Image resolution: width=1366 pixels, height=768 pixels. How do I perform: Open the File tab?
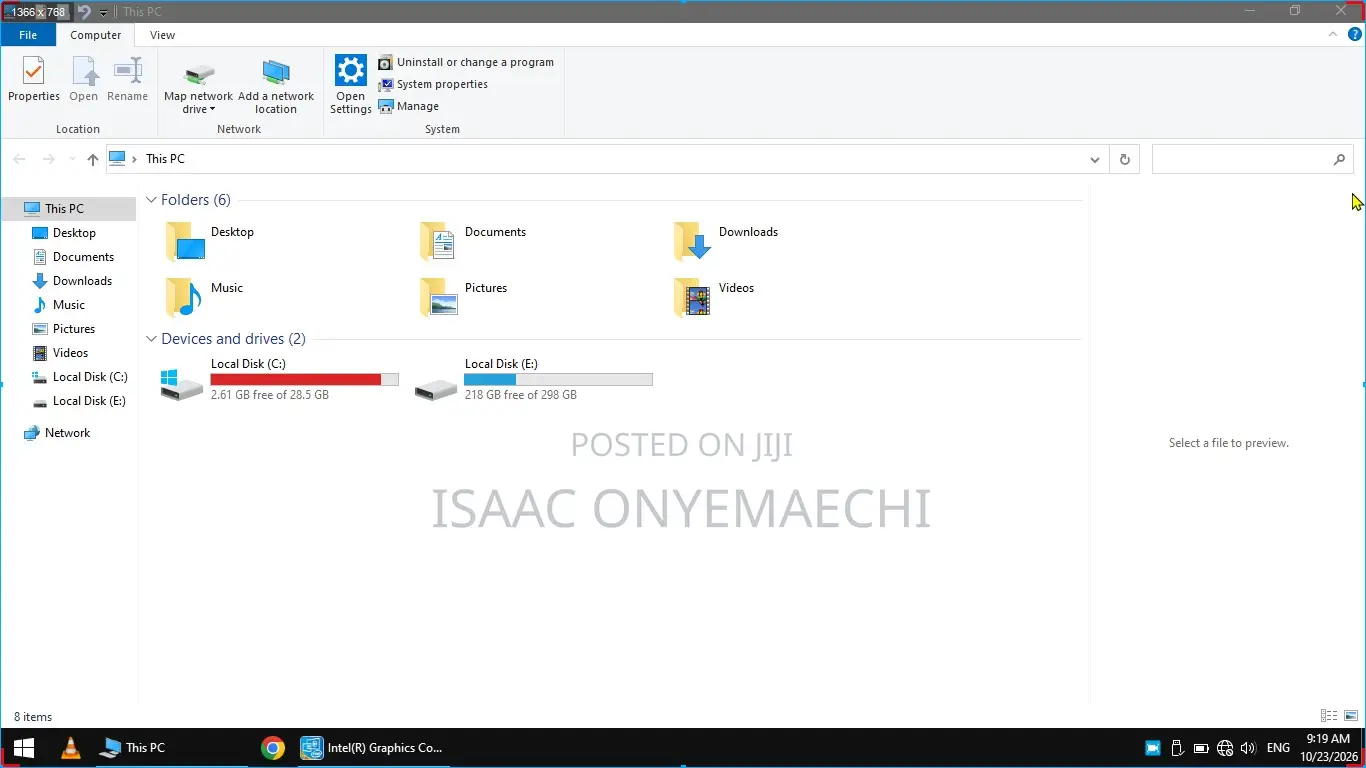pyautogui.click(x=28, y=35)
